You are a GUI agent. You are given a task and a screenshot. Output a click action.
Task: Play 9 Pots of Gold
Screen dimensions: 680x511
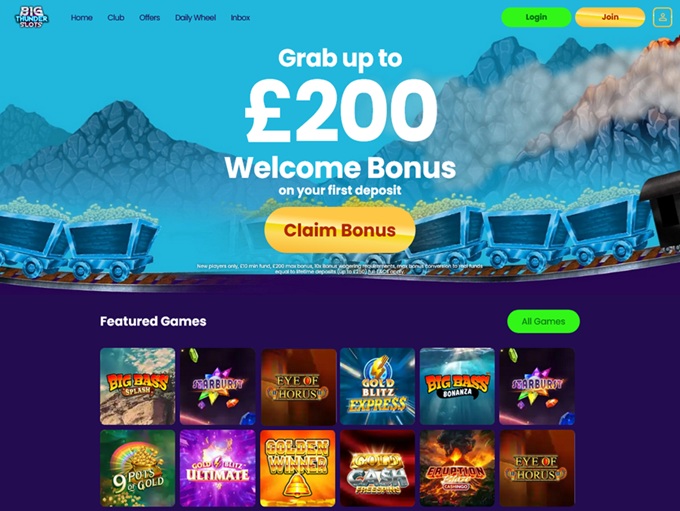[137, 468]
